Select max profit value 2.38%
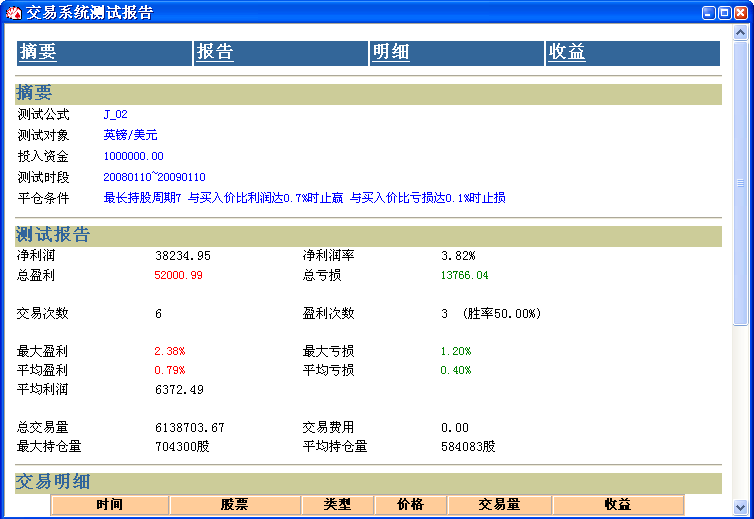 click(170, 351)
